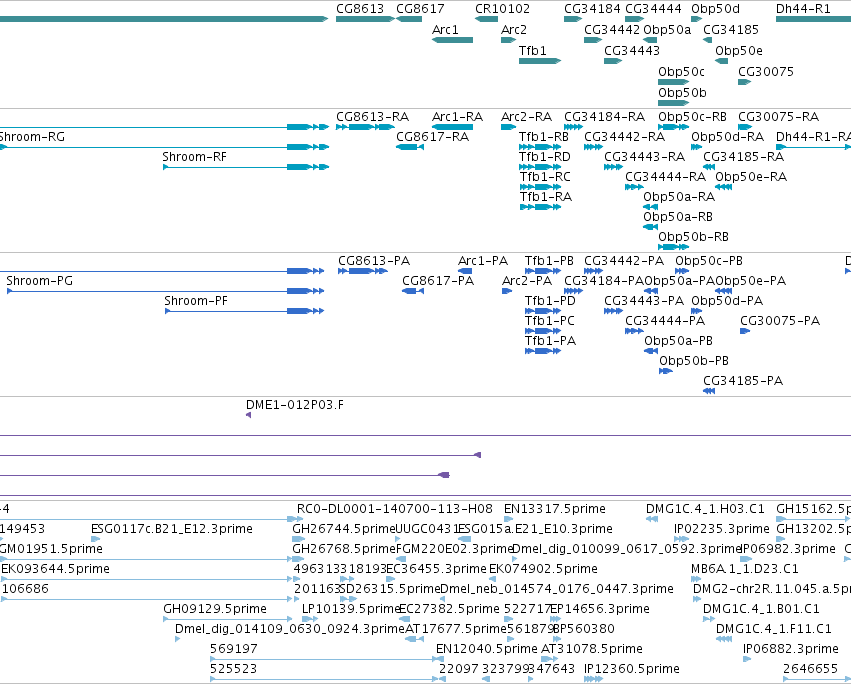The image size is (851, 684).
Task: Select the Obp50e gene label
Action: tap(739, 50)
